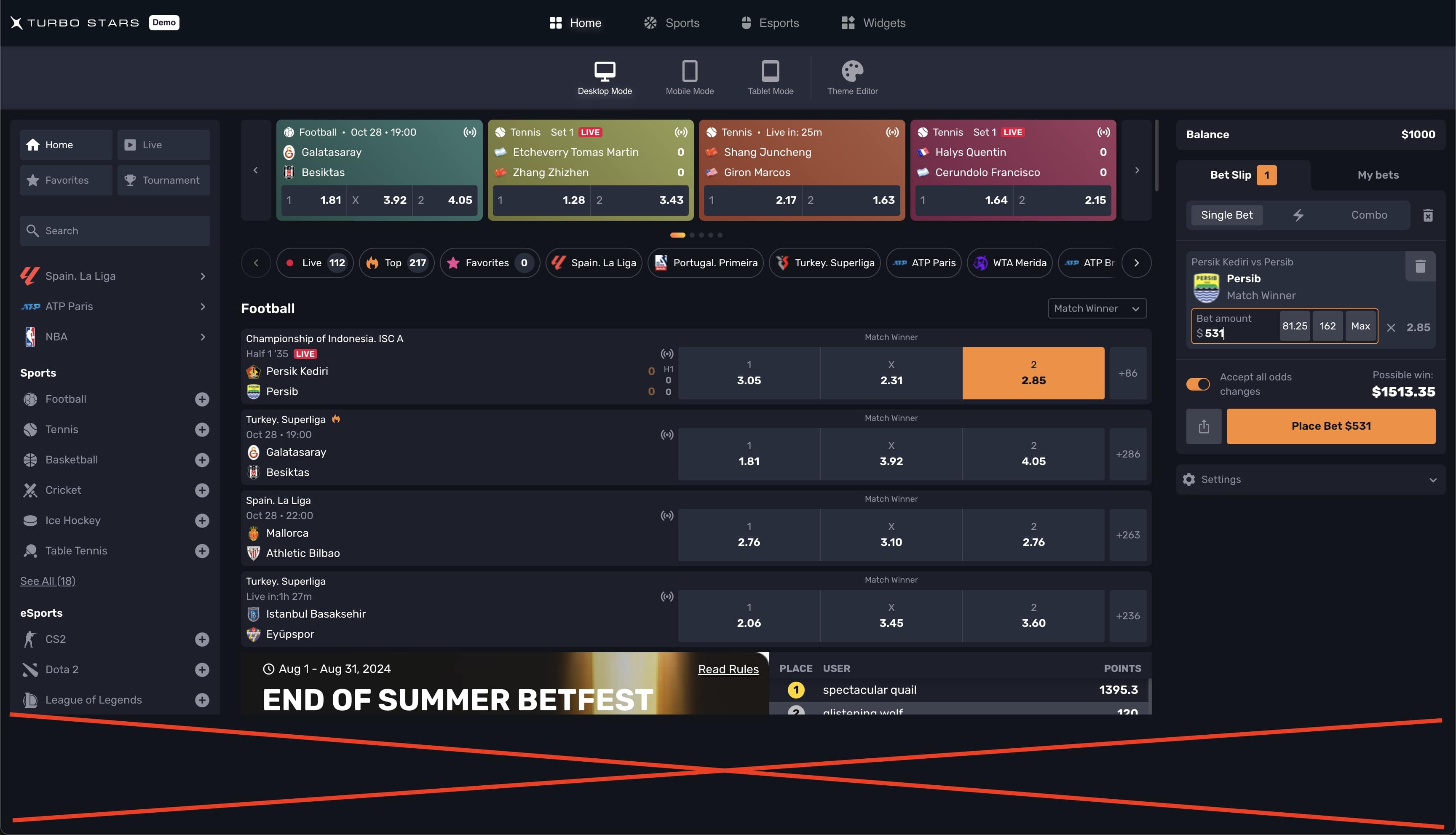The height and width of the screenshot is (835, 1456).
Task: Expand ATP Paris sidebar entry
Action: 115,306
